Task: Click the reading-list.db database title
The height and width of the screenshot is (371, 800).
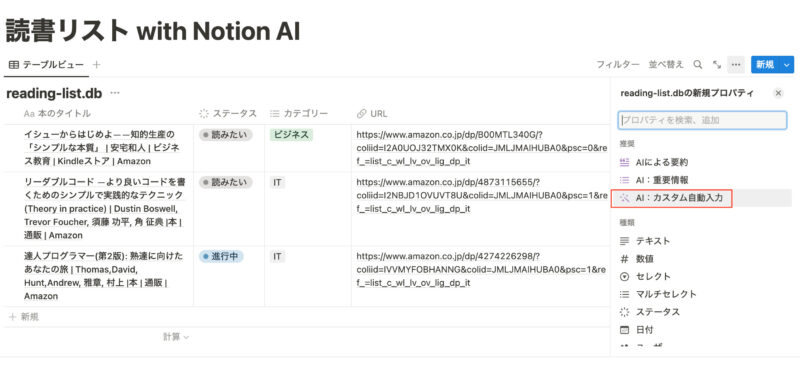Action: pos(54,93)
